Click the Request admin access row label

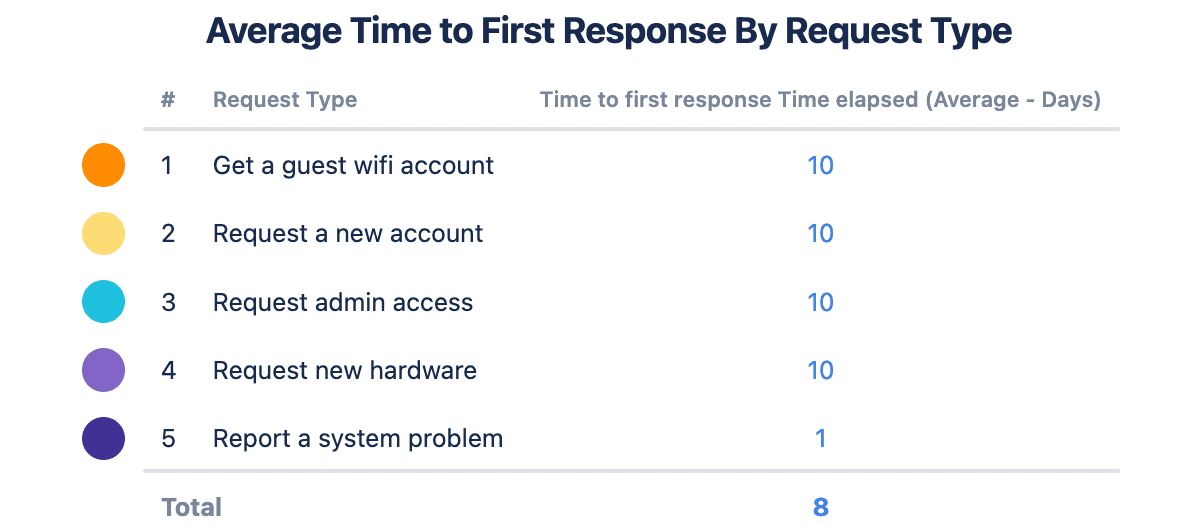(343, 302)
